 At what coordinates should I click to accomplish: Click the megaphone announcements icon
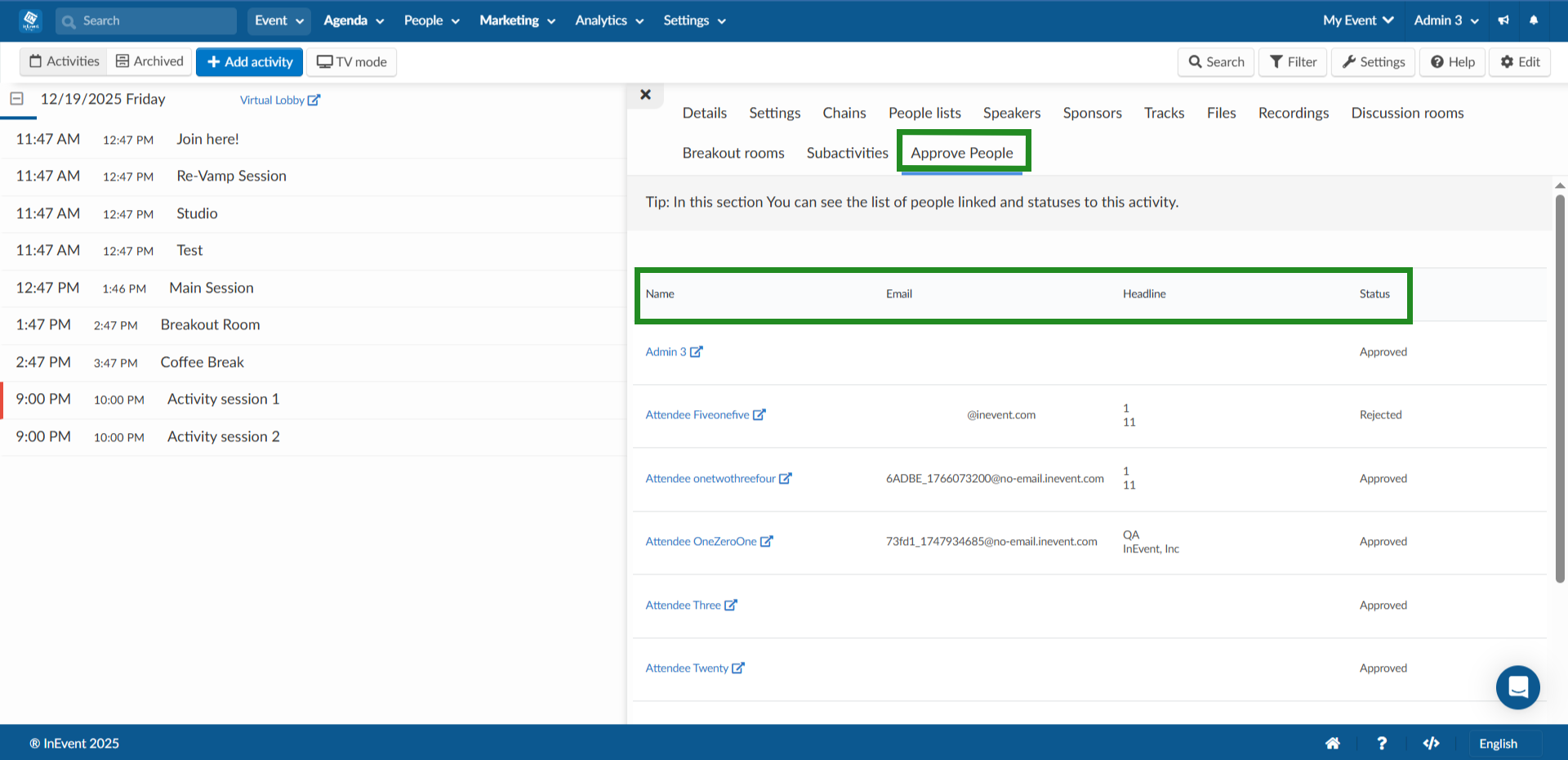point(1503,20)
